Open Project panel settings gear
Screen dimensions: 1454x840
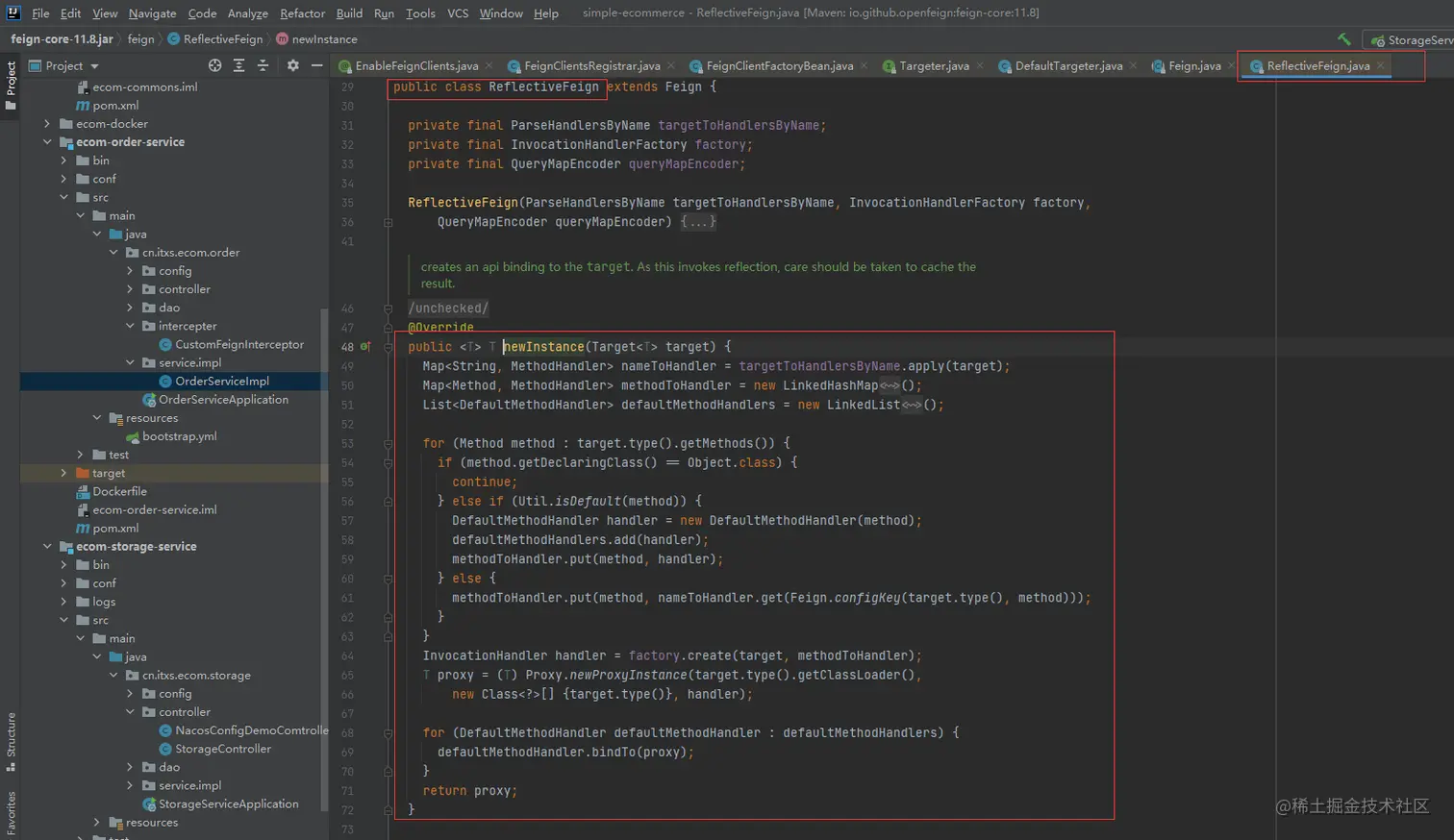coord(293,65)
